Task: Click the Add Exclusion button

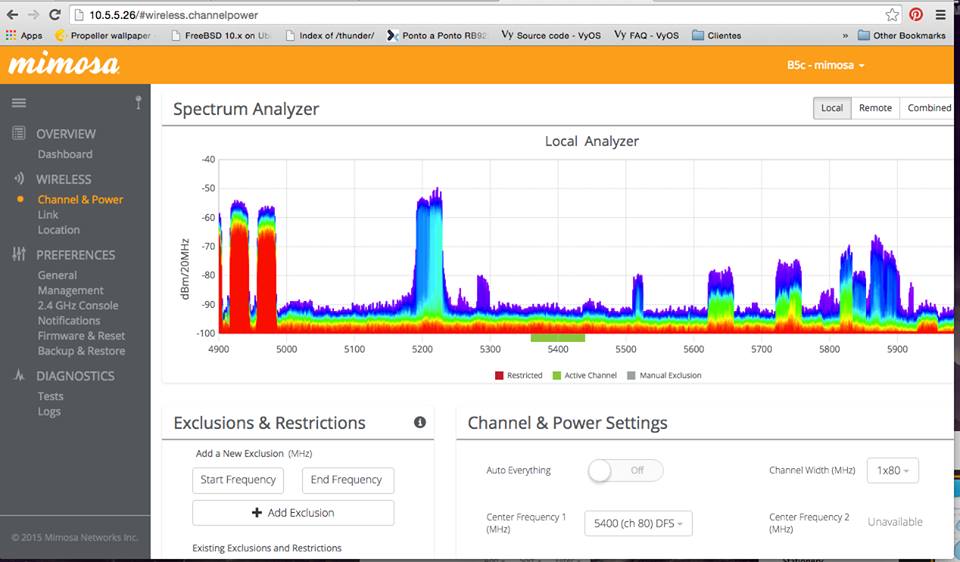Action: [293, 513]
